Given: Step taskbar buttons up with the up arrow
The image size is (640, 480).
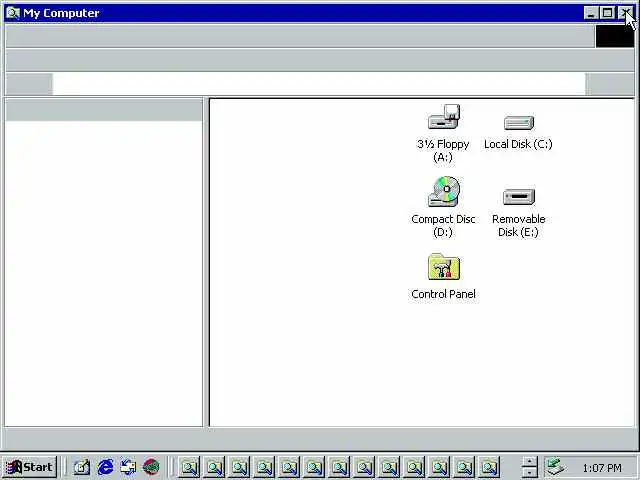Looking at the screenshot, I should coord(529,462).
